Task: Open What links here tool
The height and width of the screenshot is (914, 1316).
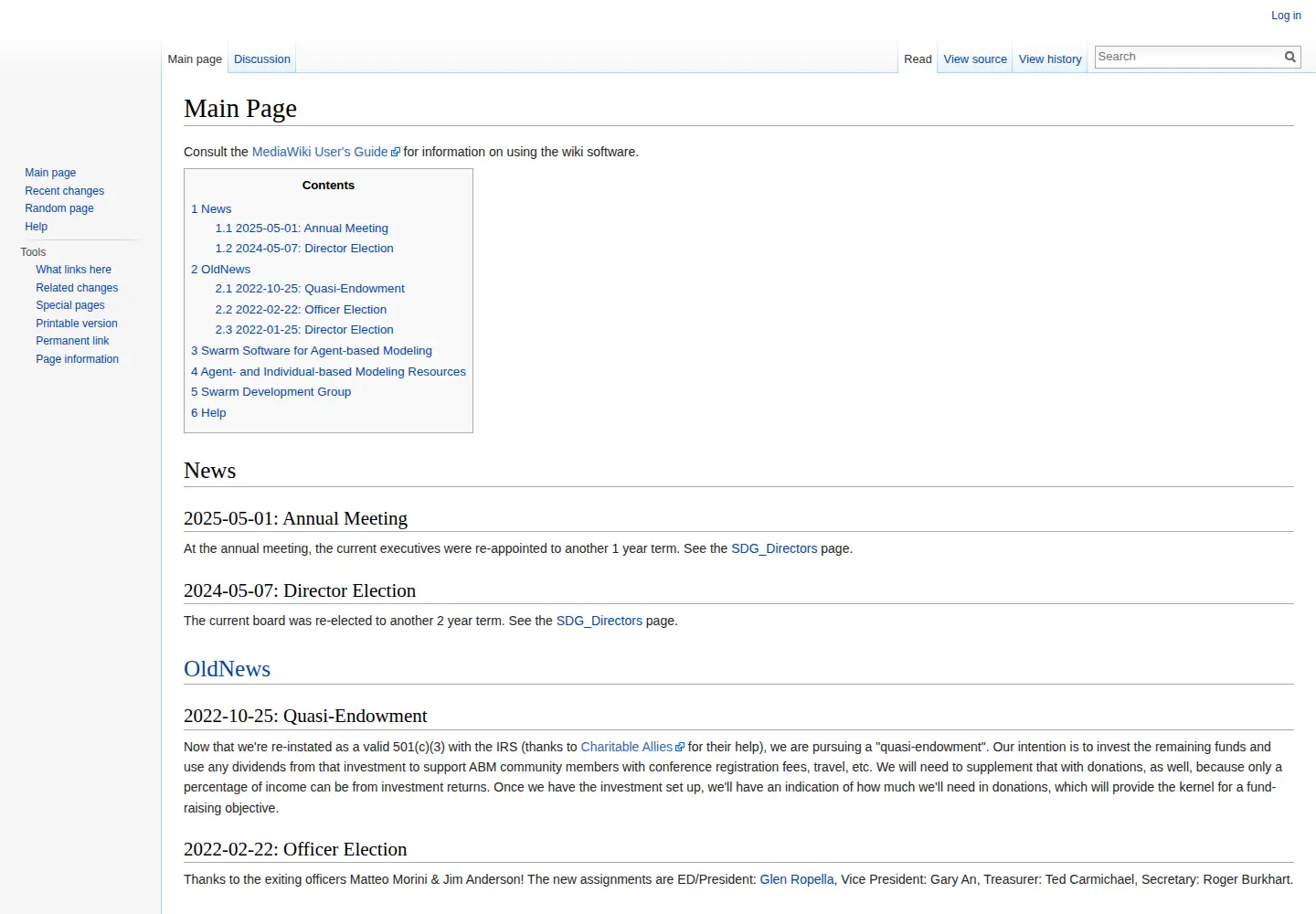Action: pos(73,270)
